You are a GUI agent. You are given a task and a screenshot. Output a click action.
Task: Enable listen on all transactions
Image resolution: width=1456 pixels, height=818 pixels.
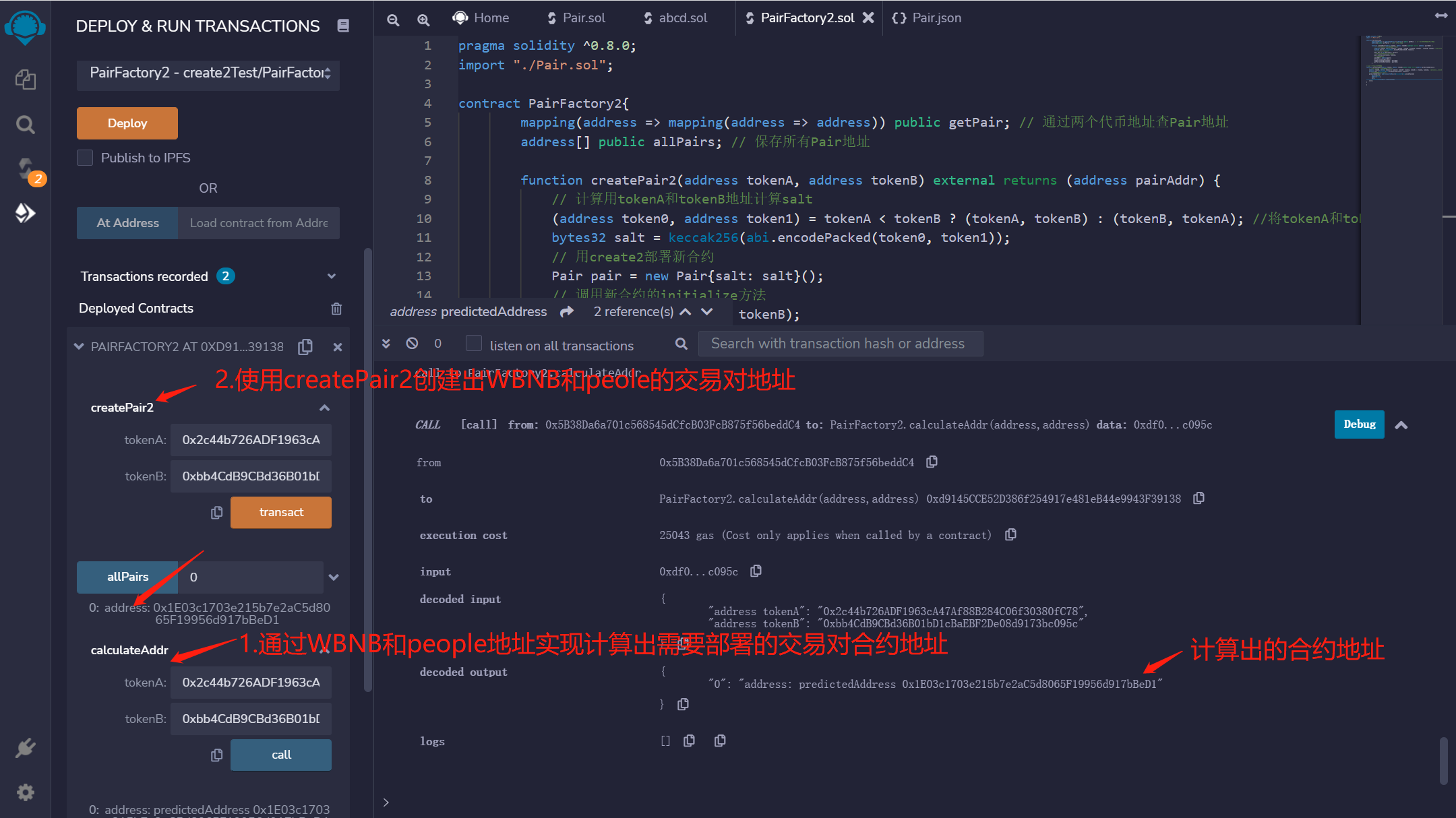(x=474, y=344)
